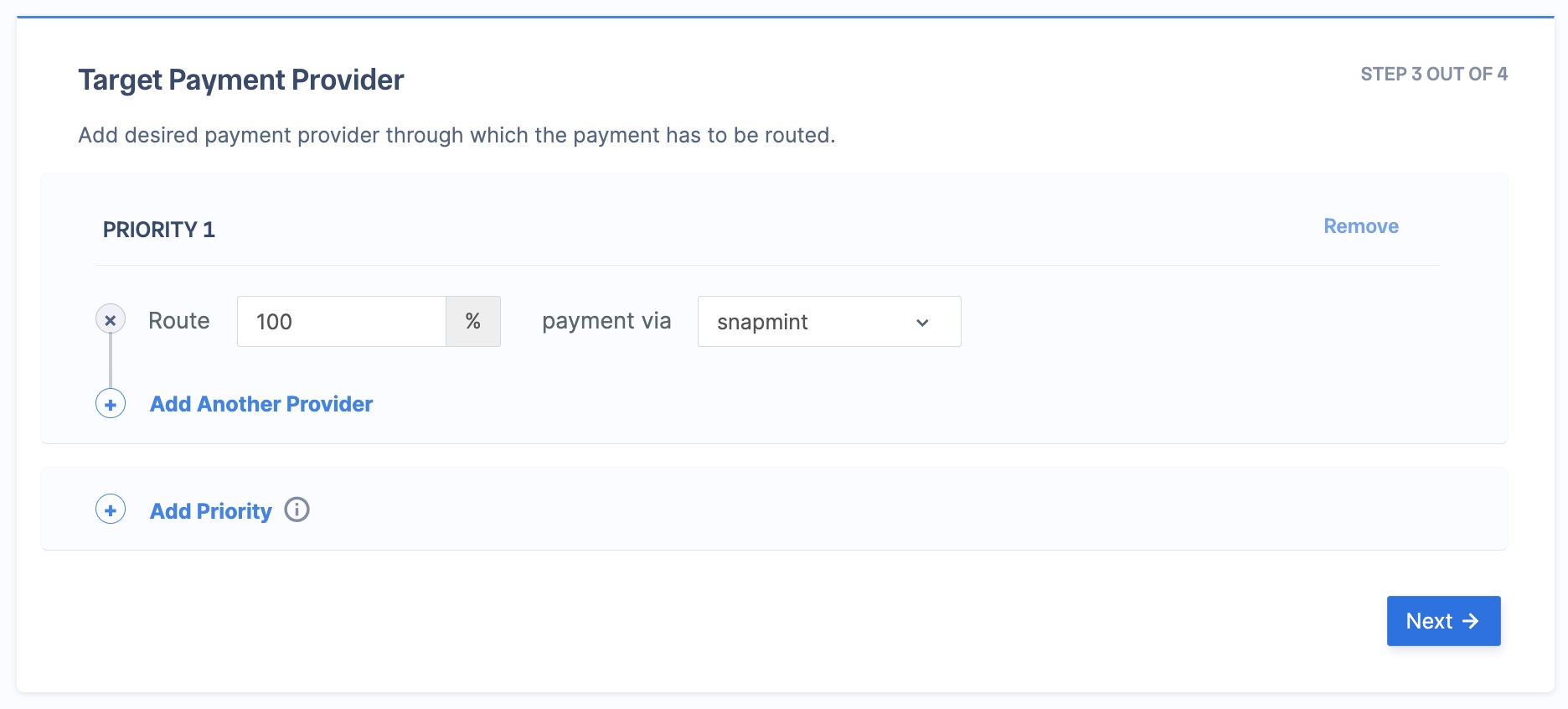Click the plus icon beside Add Priority
Viewport: 1568px width, 709px height.
[111, 510]
